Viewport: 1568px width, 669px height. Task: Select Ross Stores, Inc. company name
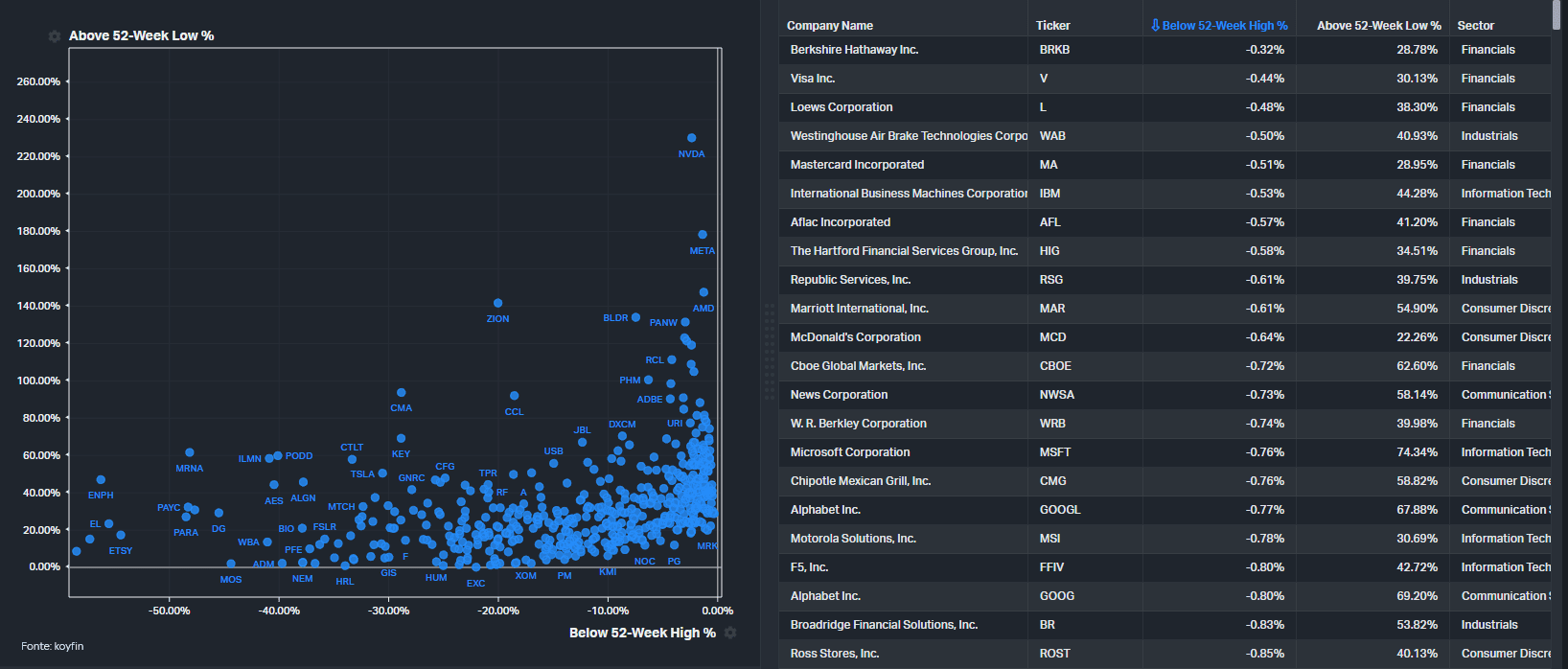pyautogui.click(x=835, y=654)
